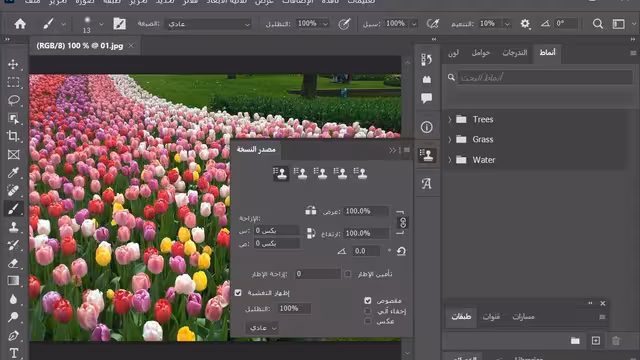Switch to the Channels (قنوات) tab

pos(491,317)
